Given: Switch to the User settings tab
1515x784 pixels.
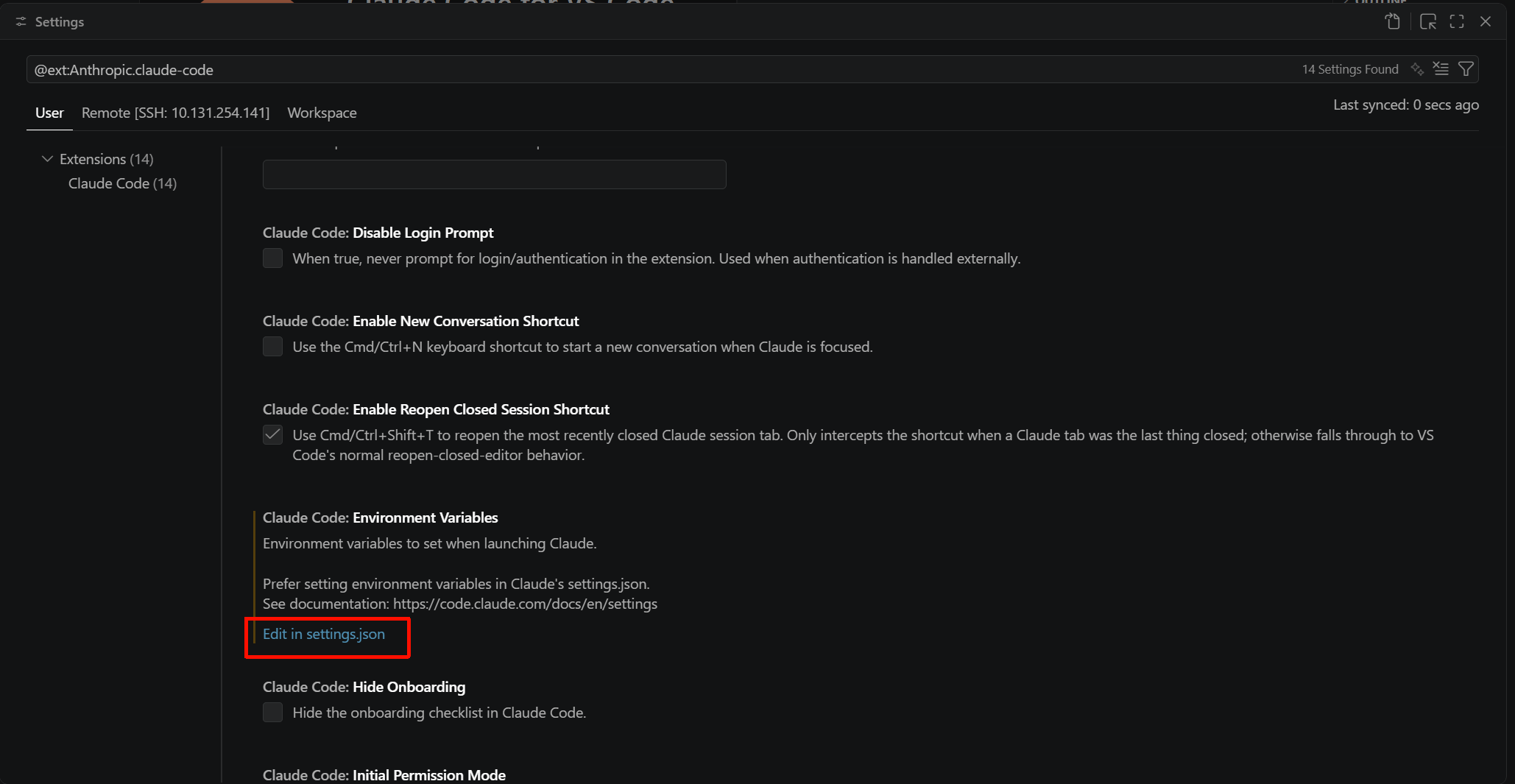Looking at the screenshot, I should (49, 113).
